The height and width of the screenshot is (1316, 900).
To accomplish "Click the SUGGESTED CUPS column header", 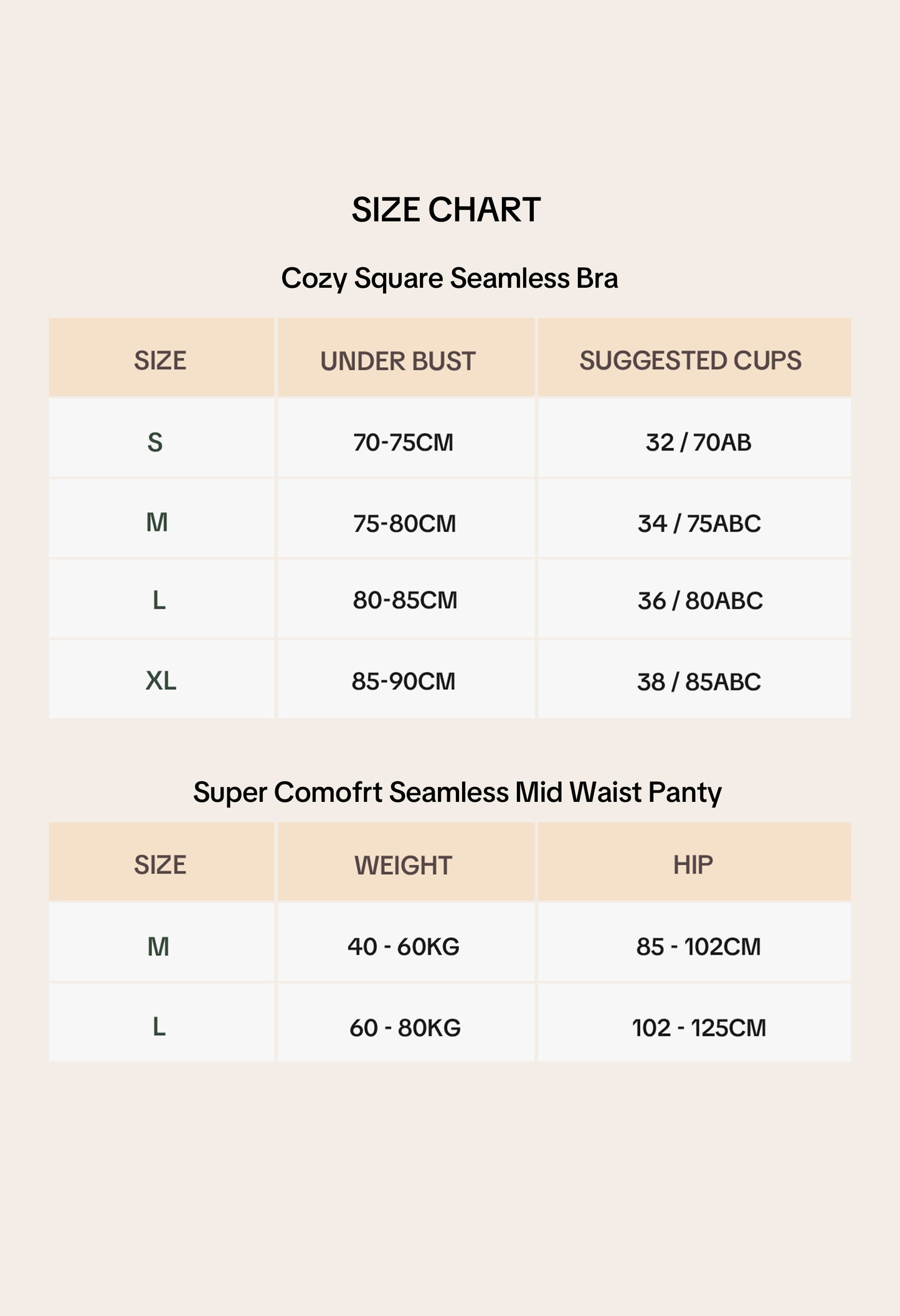I will pyautogui.click(x=690, y=360).
